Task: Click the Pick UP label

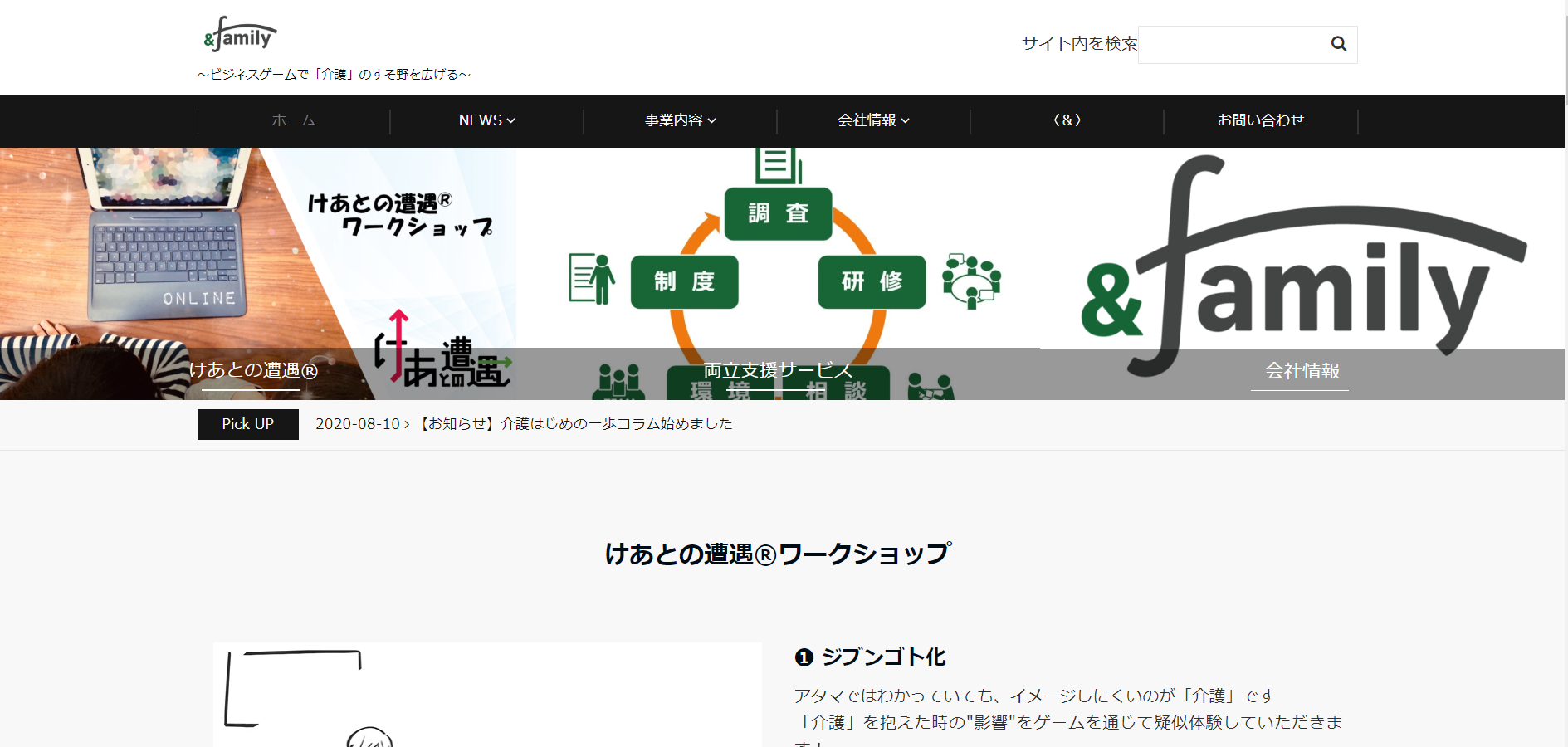Action: pos(247,424)
